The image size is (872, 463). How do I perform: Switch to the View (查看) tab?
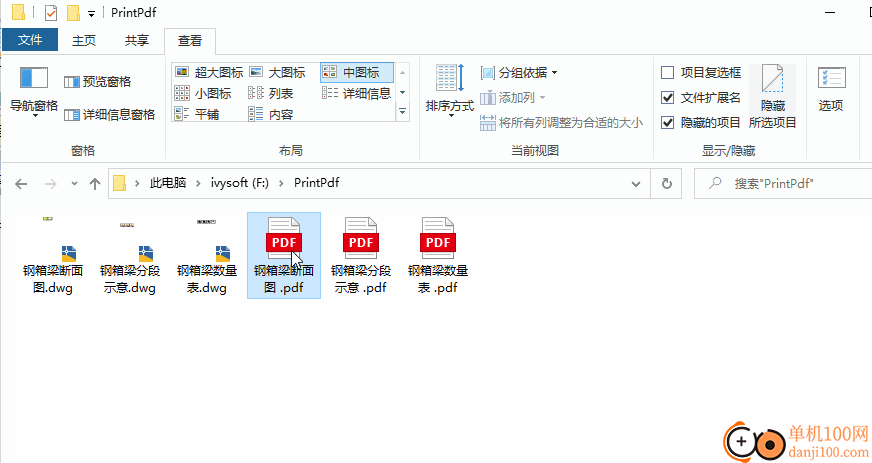tap(190, 41)
